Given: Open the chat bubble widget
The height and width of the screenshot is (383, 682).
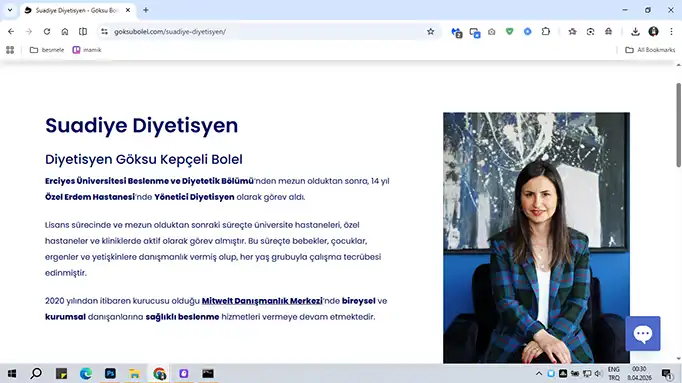Looking at the screenshot, I should pos(643,333).
